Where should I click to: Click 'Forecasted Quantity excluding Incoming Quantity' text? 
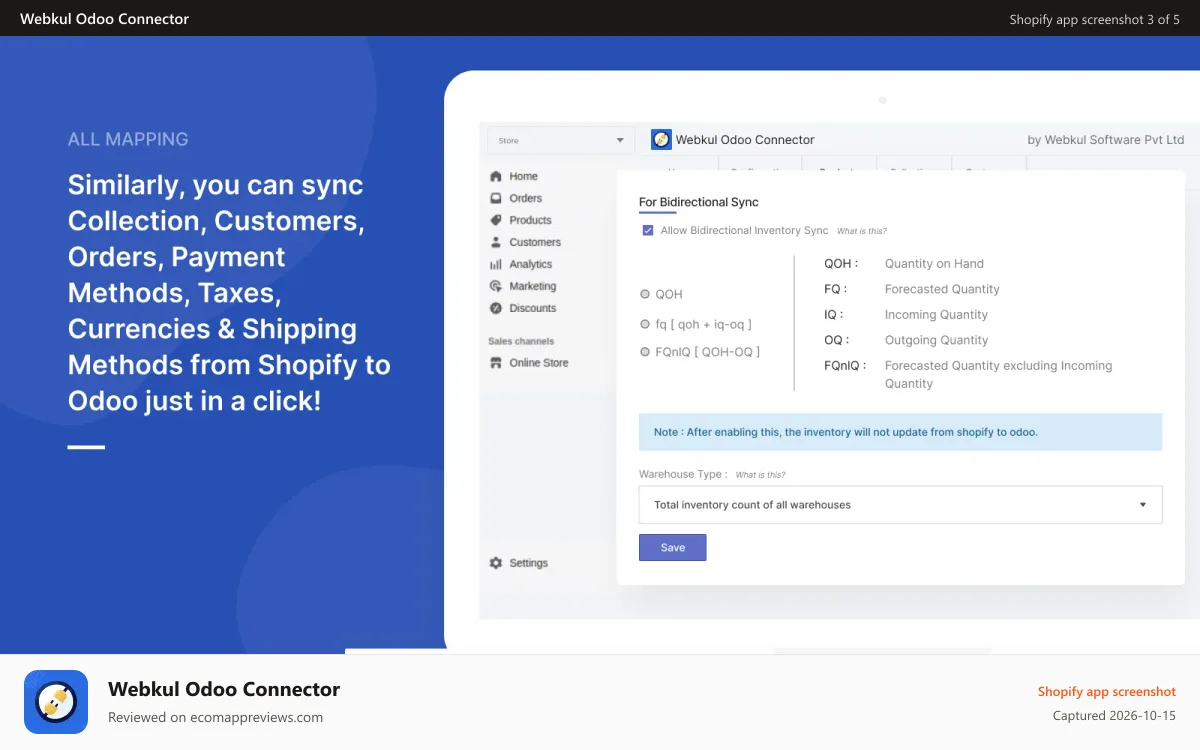[999, 375]
